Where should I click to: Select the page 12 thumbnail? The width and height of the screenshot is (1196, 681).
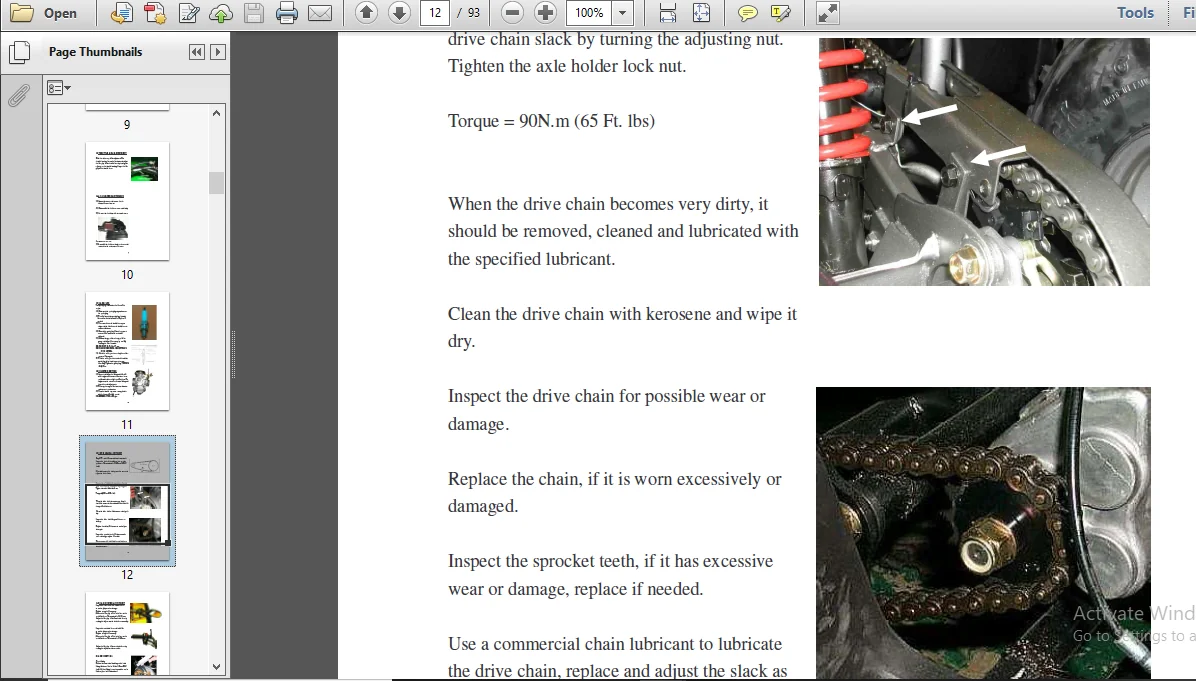coord(127,501)
